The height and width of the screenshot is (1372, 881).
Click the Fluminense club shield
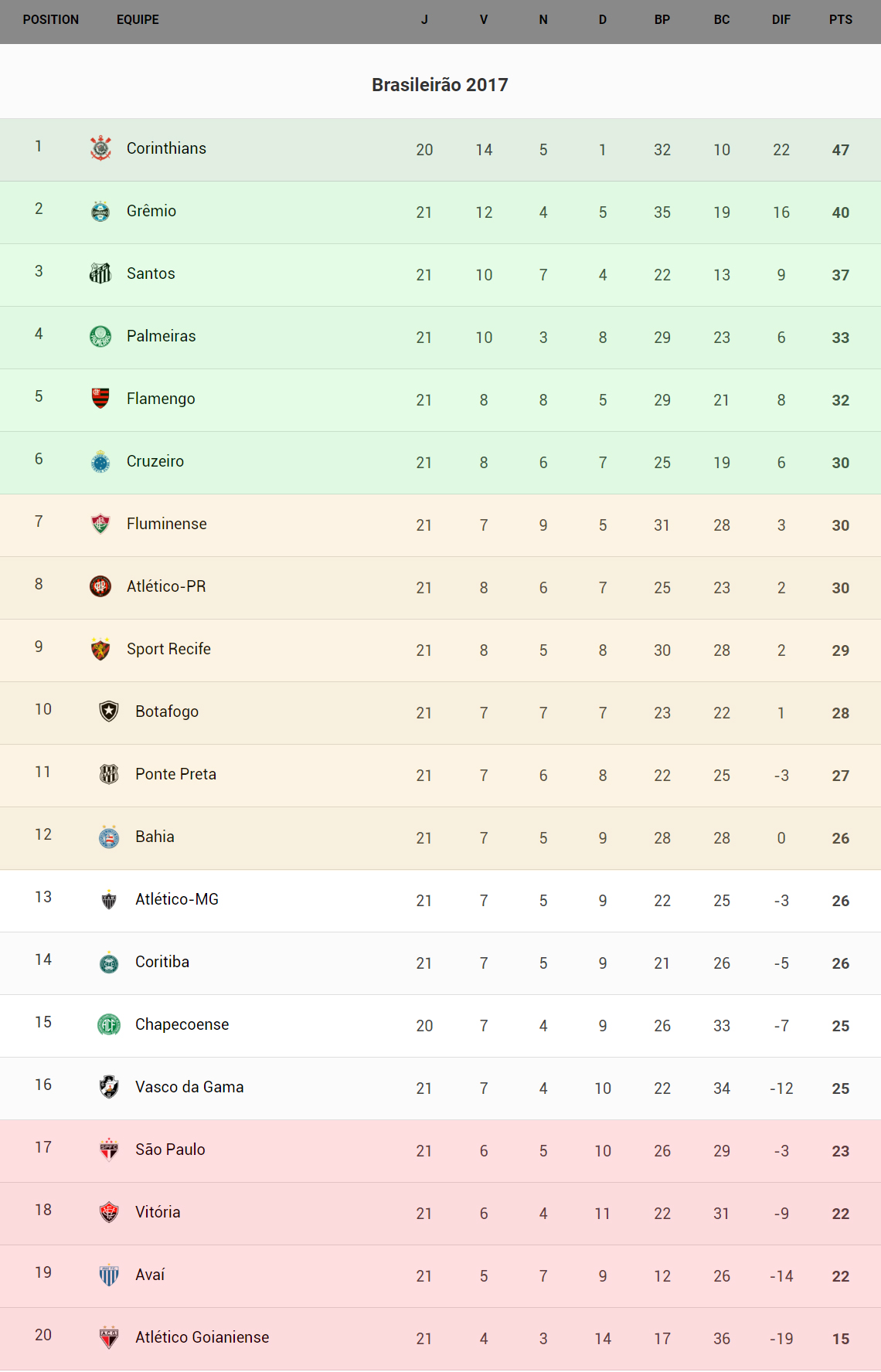point(100,524)
